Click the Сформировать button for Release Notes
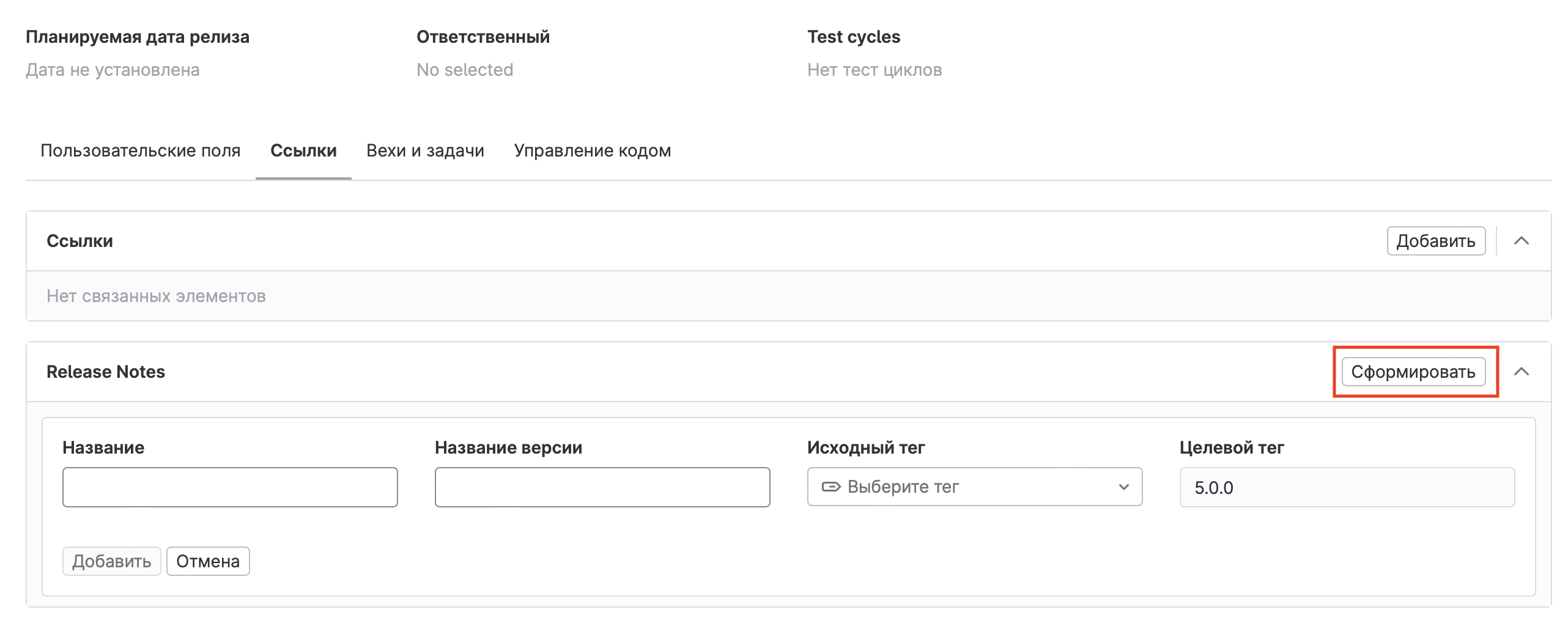 click(x=1413, y=372)
